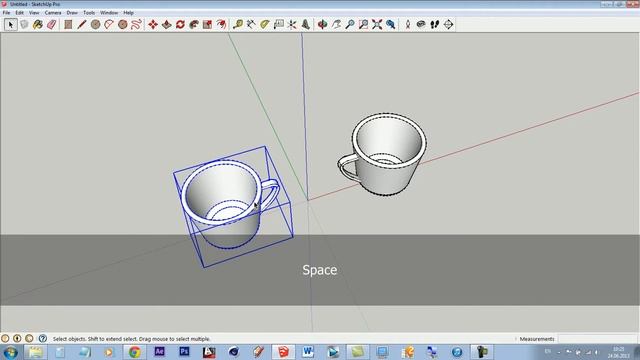Select the Zoom Window tool

[363, 24]
